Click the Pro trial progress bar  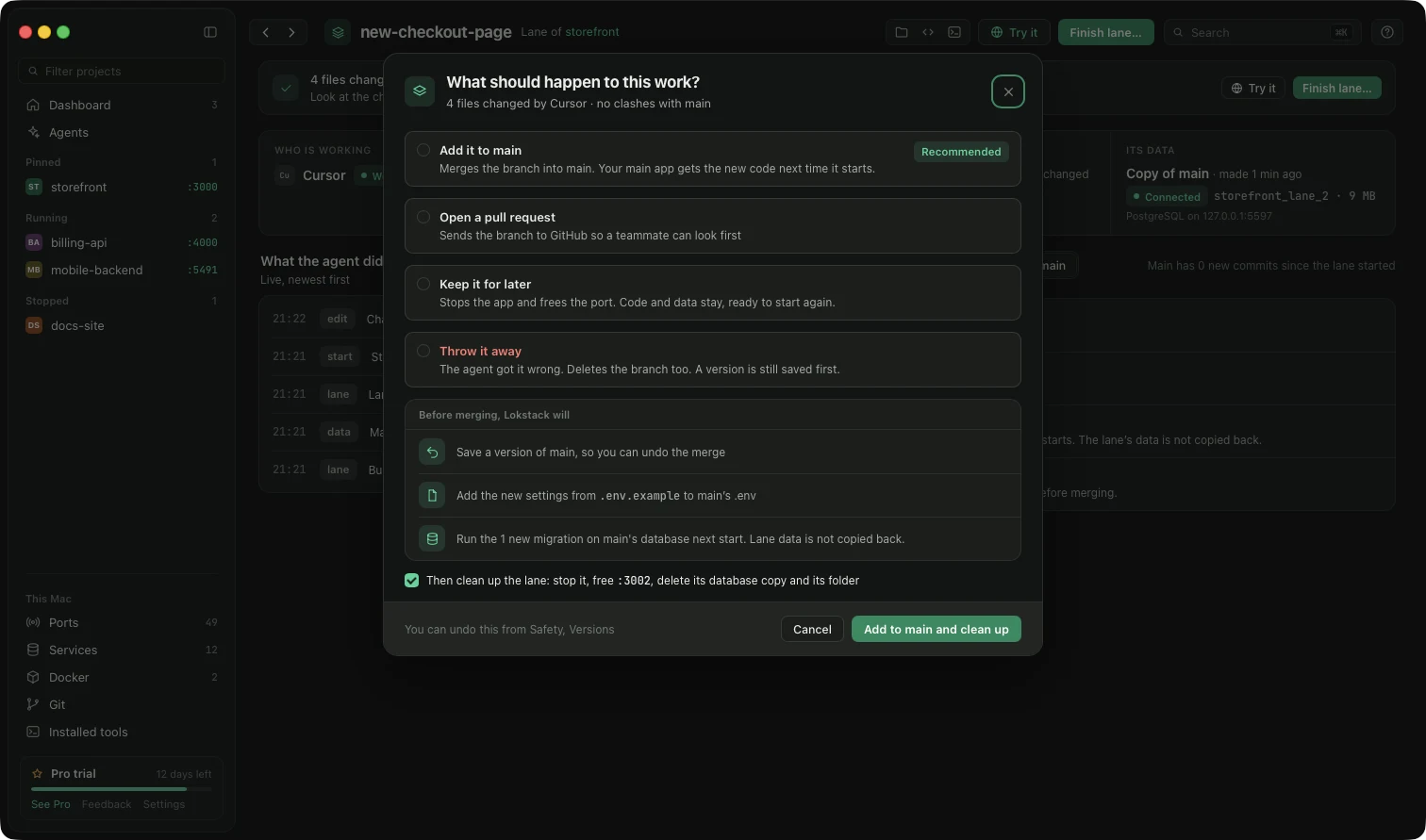(x=122, y=788)
